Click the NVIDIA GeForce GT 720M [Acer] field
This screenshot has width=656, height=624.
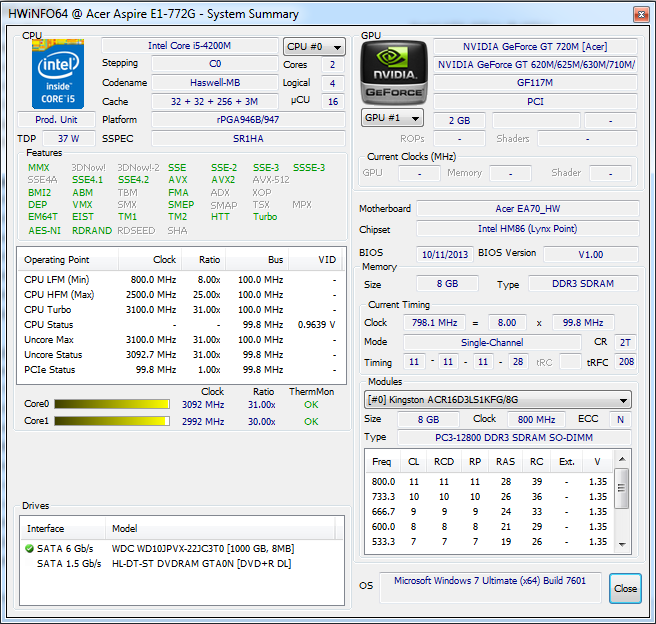click(x=535, y=46)
